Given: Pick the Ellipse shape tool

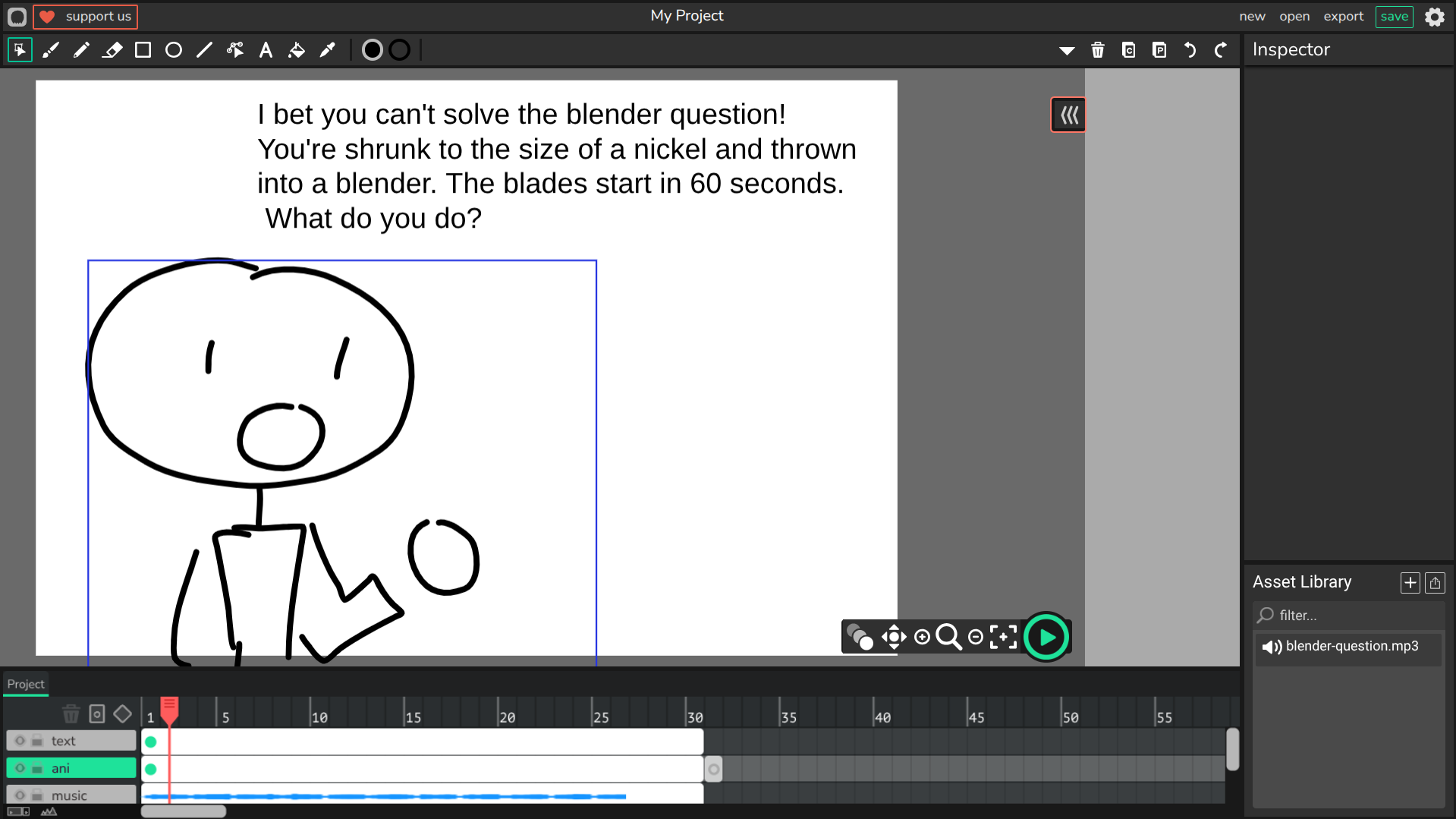Looking at the screenshot, I should point(174,50).
